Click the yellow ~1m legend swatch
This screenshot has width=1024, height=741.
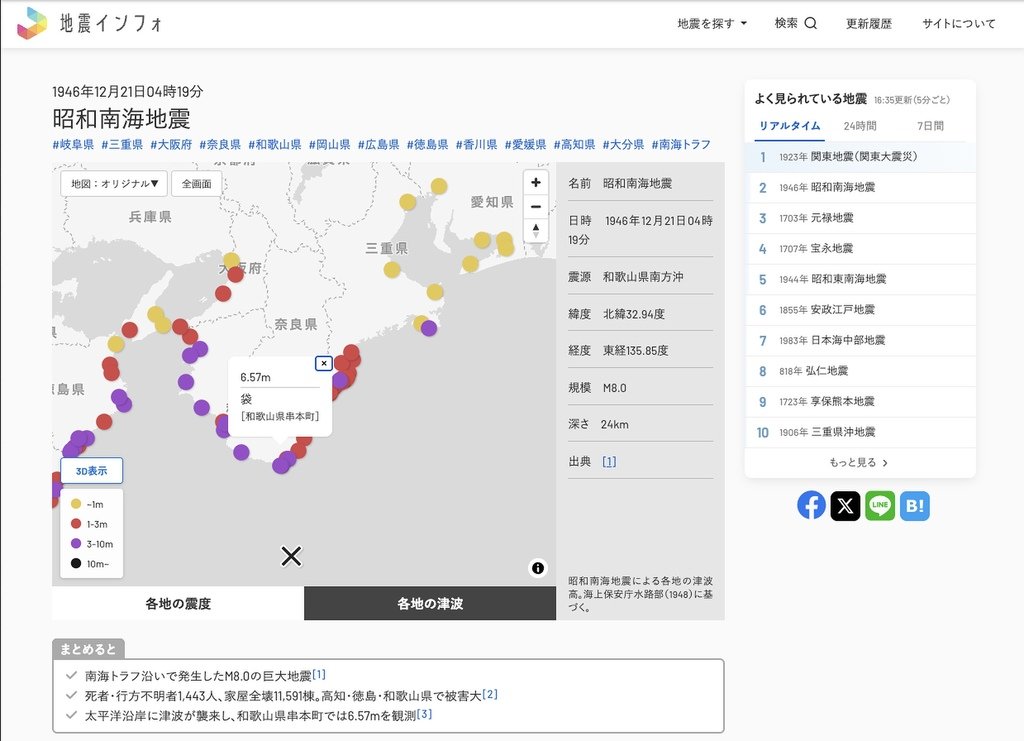(x=76, y=504)
